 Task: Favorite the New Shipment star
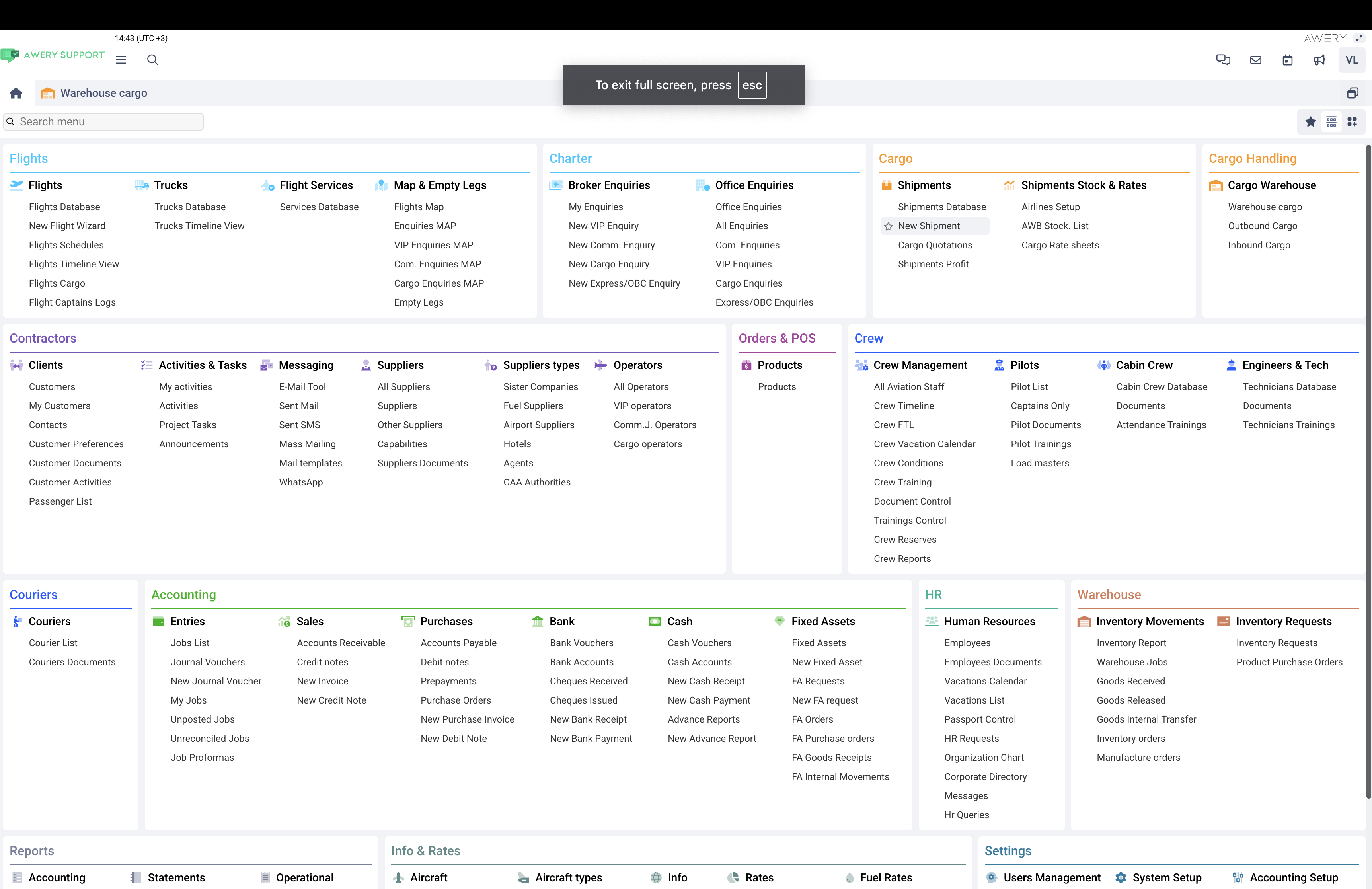(x=889, y=226)
